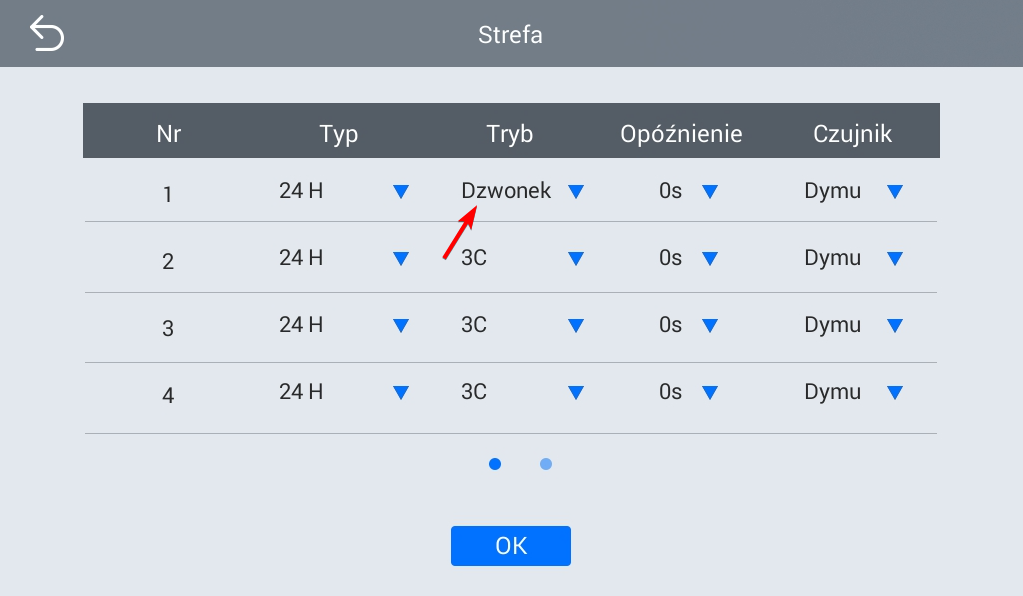Expand Tryb dropdown for zone 3
This screenshot has width=1023, height=596.
[575, 325]
